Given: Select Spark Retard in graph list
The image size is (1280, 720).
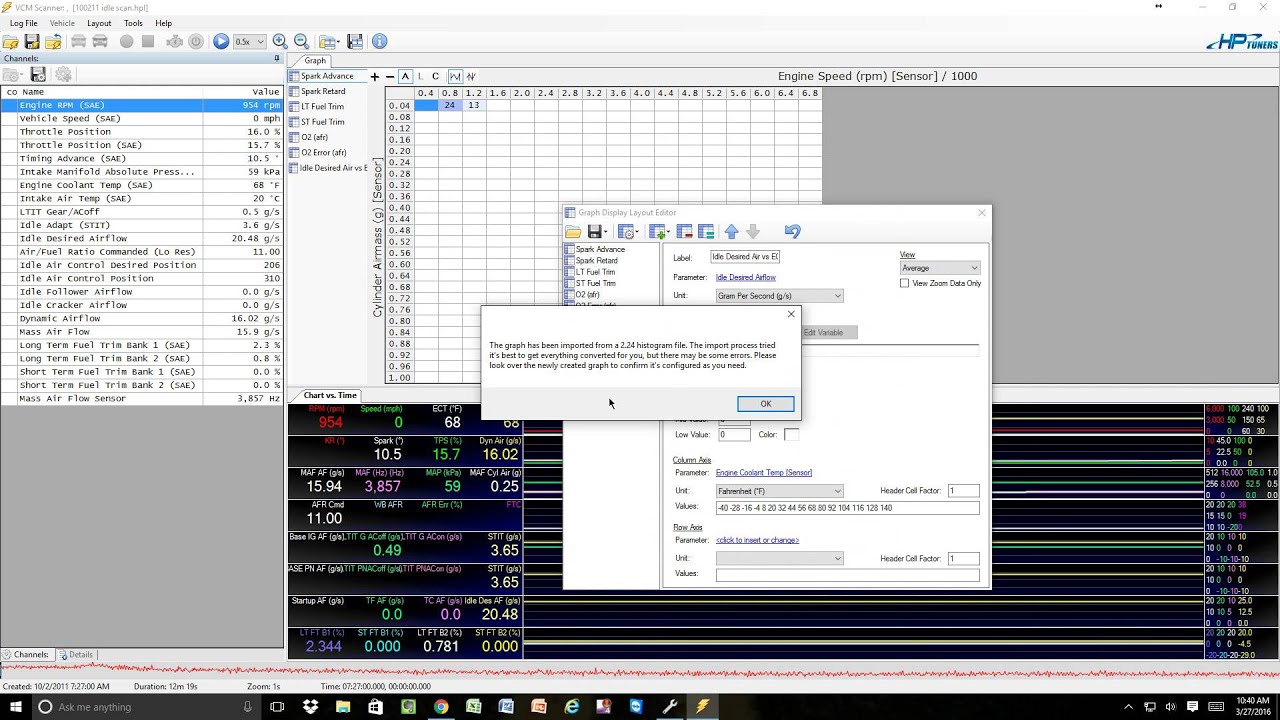Looking at the screenshot, I should (323, 91).
